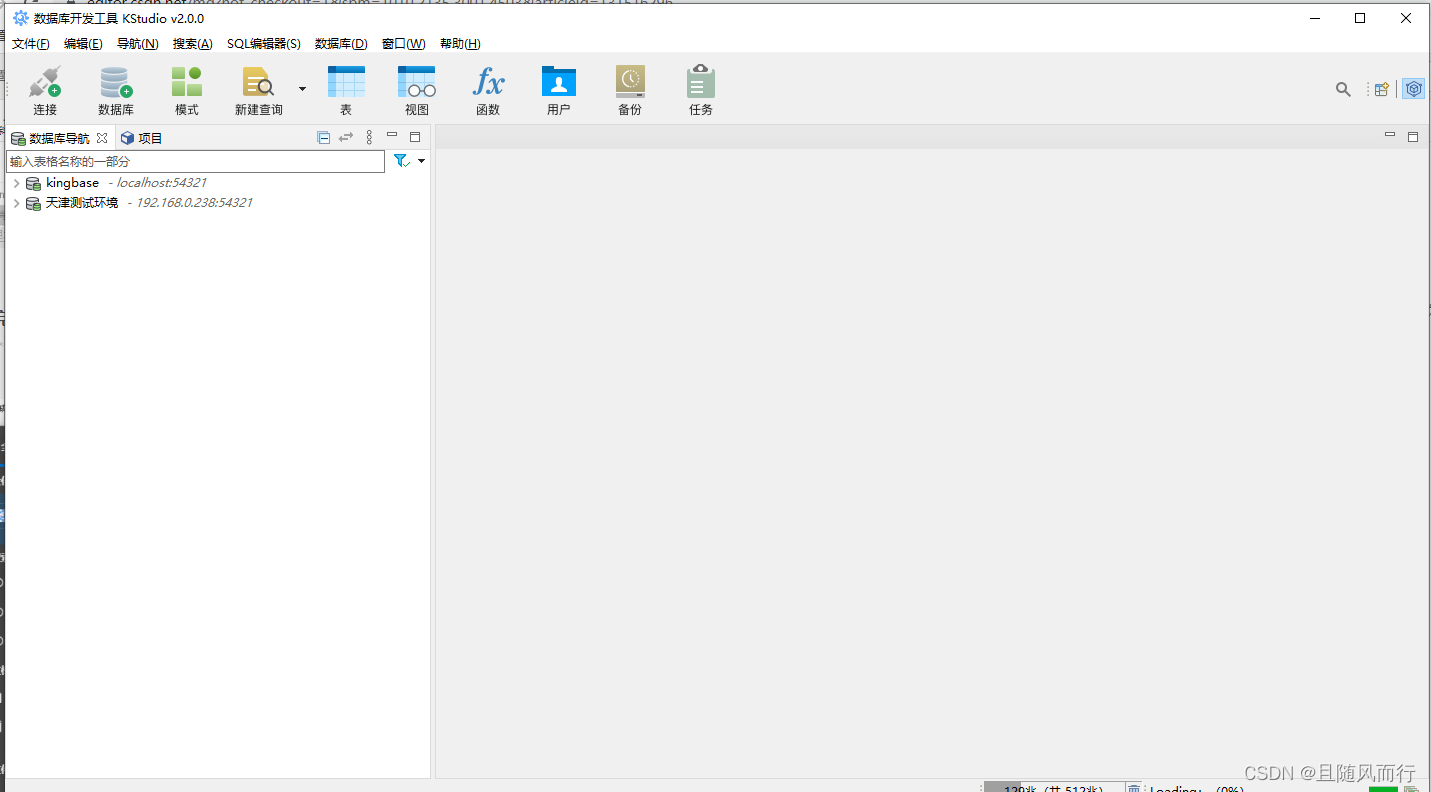
Task: Close the 数据库导航 tab
Action: click(x=102, y=138)
